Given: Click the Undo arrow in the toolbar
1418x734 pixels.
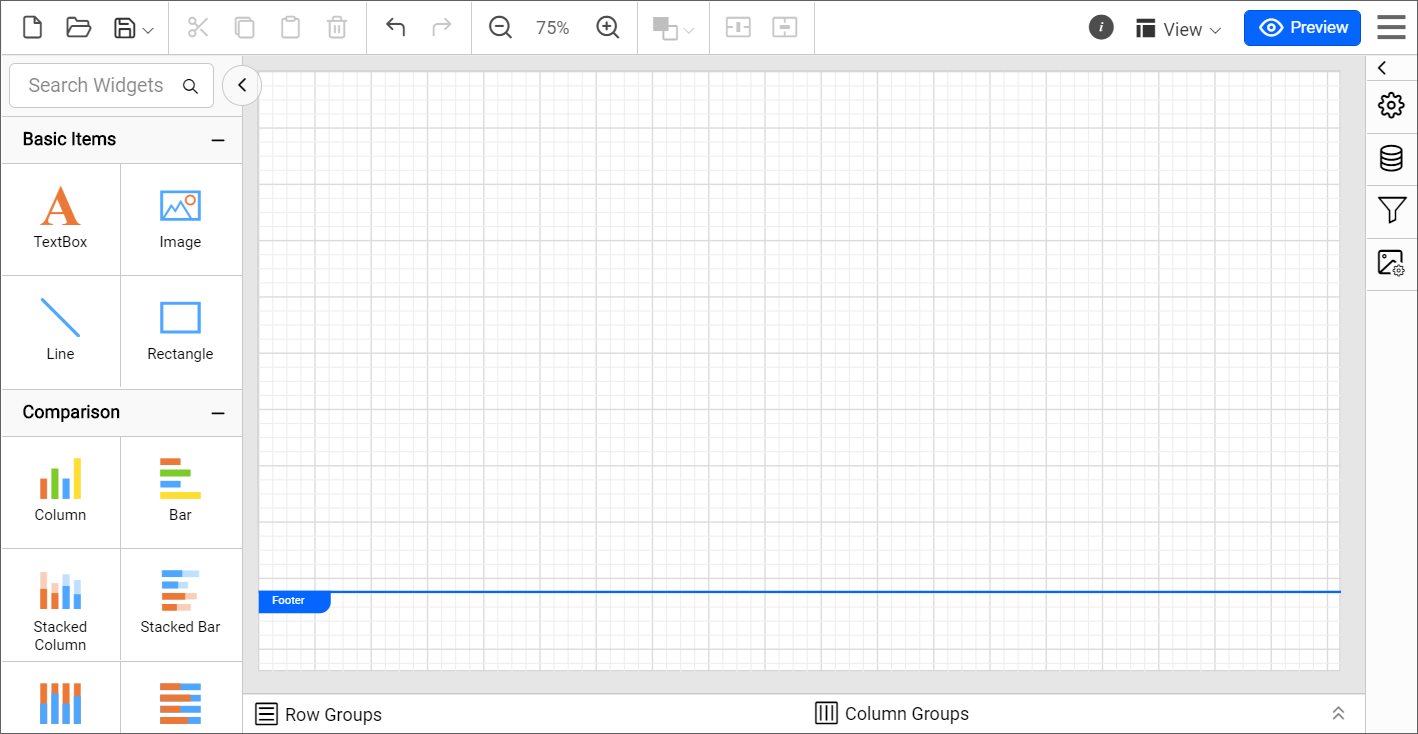Looking at the screenshot, I should tap(395, 27).
